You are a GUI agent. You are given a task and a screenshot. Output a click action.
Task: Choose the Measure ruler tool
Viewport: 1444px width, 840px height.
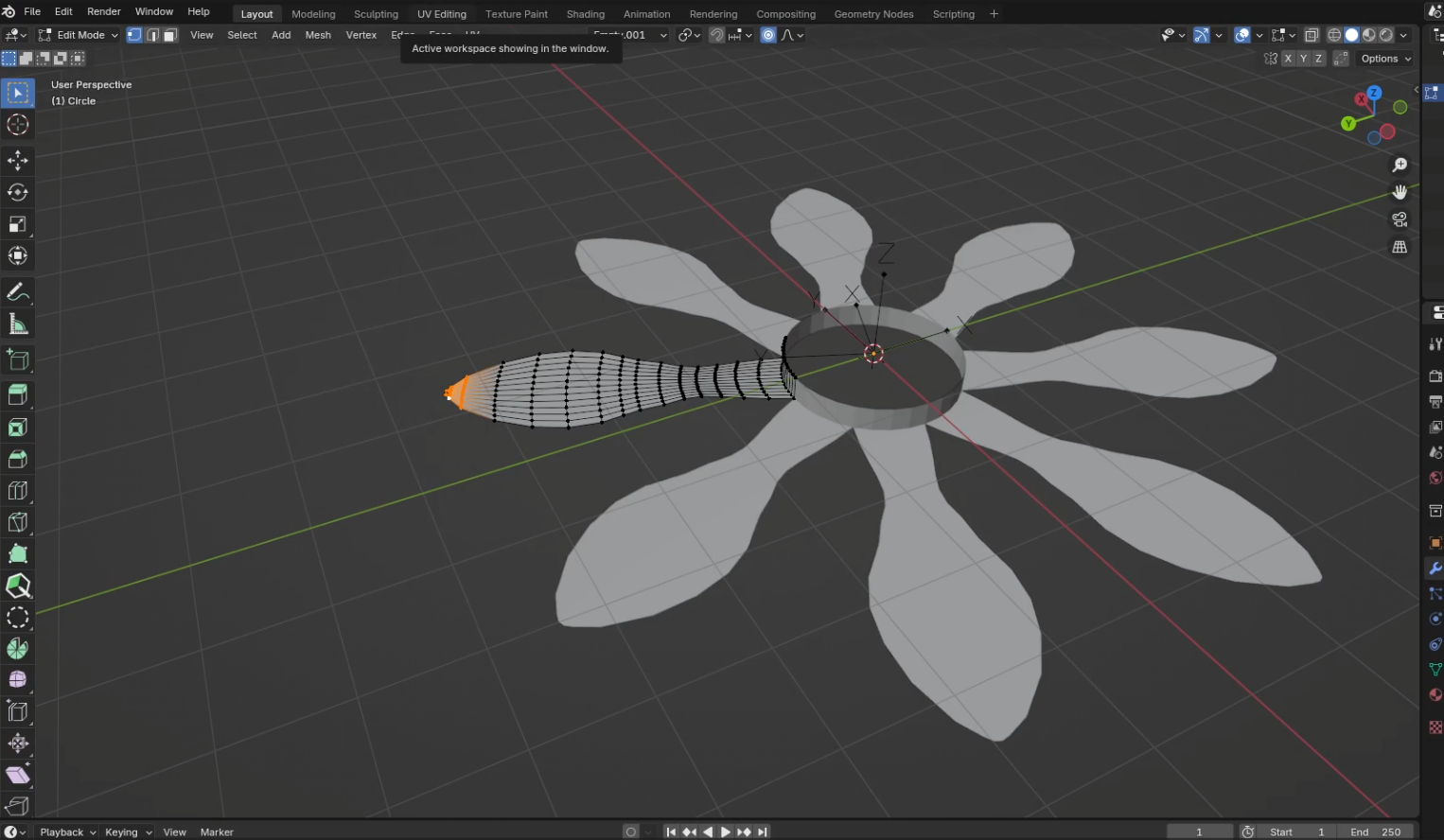coord(18,324)
